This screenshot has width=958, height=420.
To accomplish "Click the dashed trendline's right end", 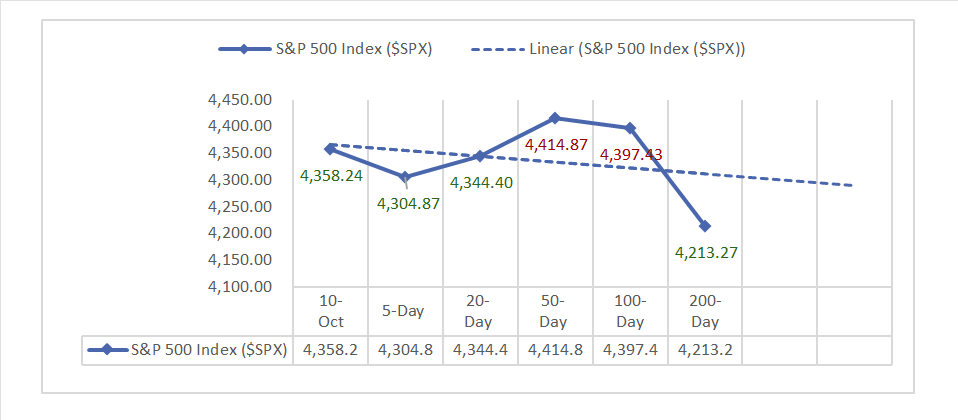I will [x=852, y=185].
